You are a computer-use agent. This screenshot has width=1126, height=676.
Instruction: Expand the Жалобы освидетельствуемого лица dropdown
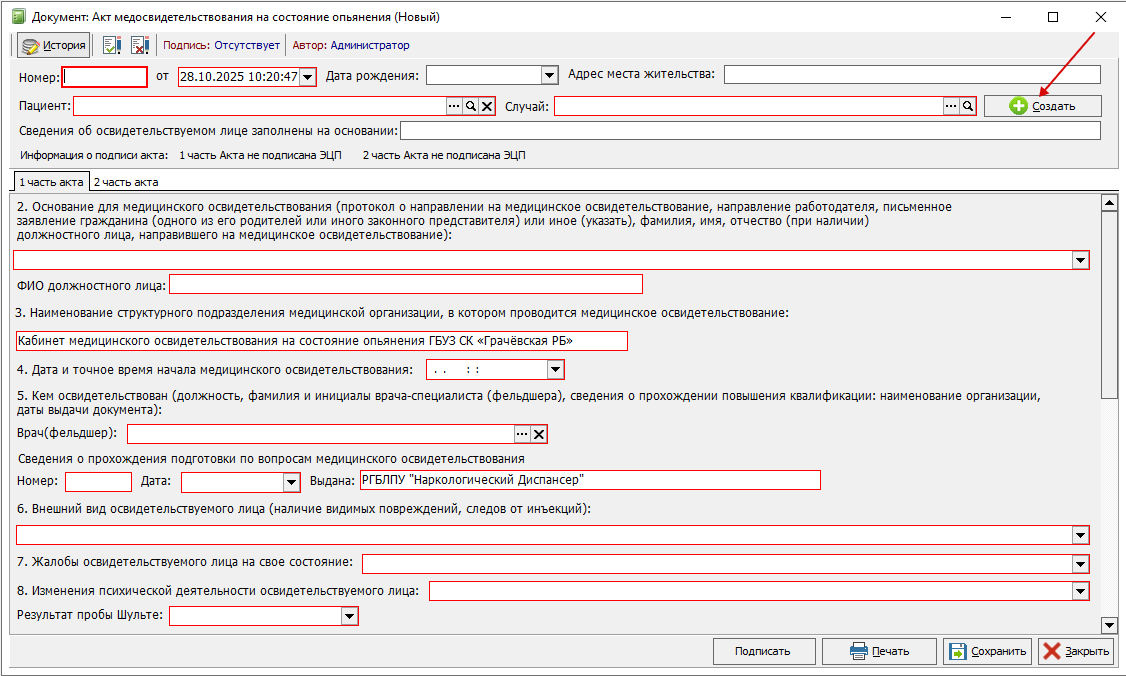pos(1080,564)
